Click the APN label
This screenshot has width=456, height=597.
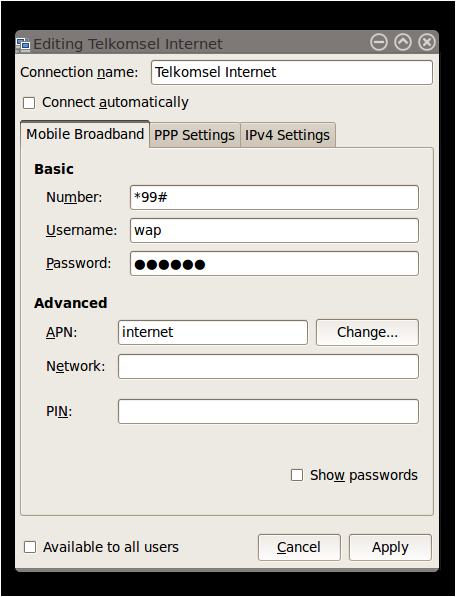[x=62, y=332]
